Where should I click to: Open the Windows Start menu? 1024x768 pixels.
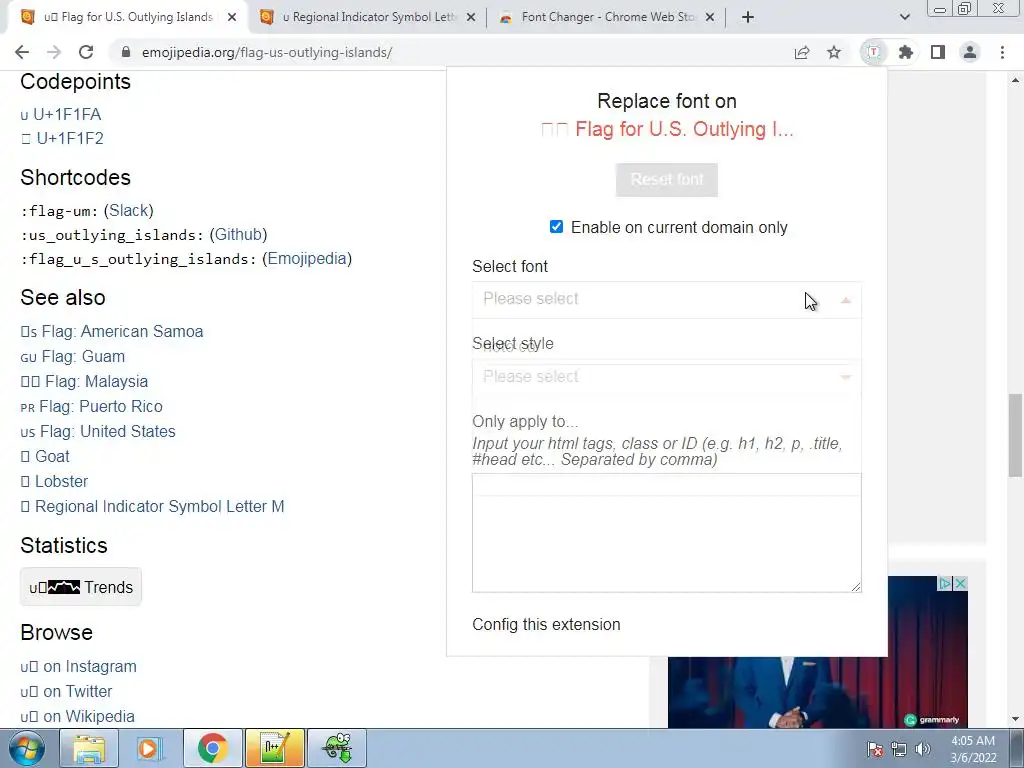point(27,748)
